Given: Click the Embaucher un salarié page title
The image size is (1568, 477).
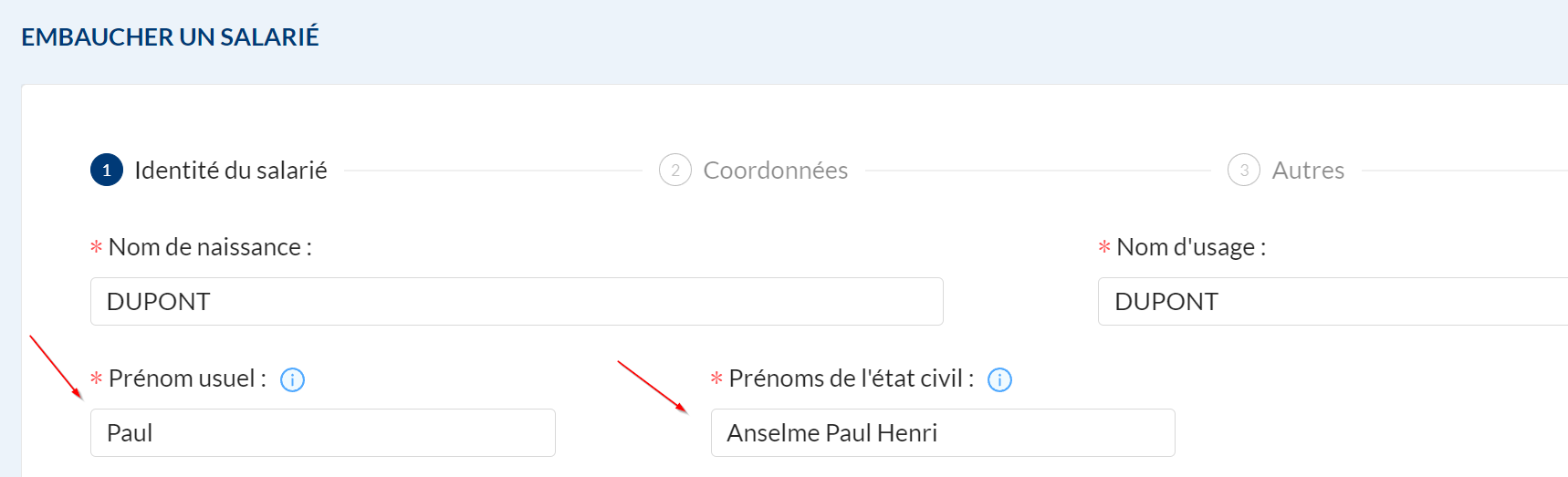Looking at the screenshot, I should [x=170, y=37].
